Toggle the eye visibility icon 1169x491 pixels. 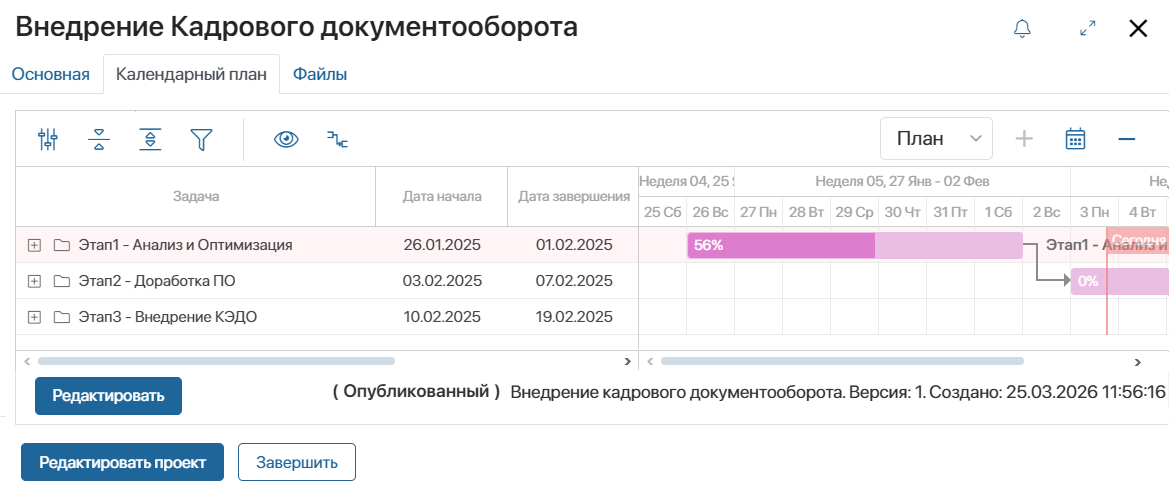point(286,139)
